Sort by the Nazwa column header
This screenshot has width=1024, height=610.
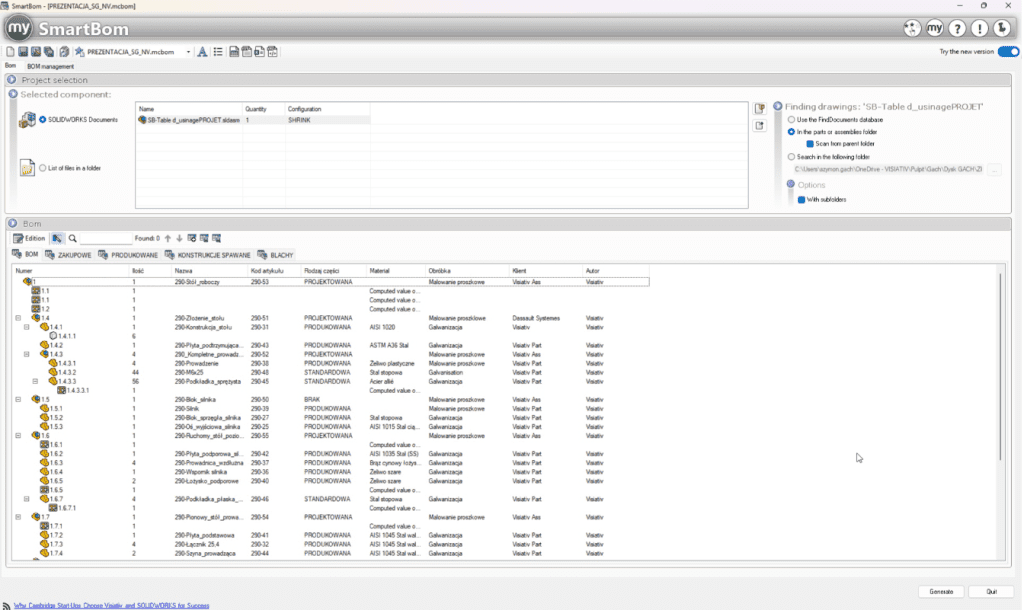click(210, 270)
